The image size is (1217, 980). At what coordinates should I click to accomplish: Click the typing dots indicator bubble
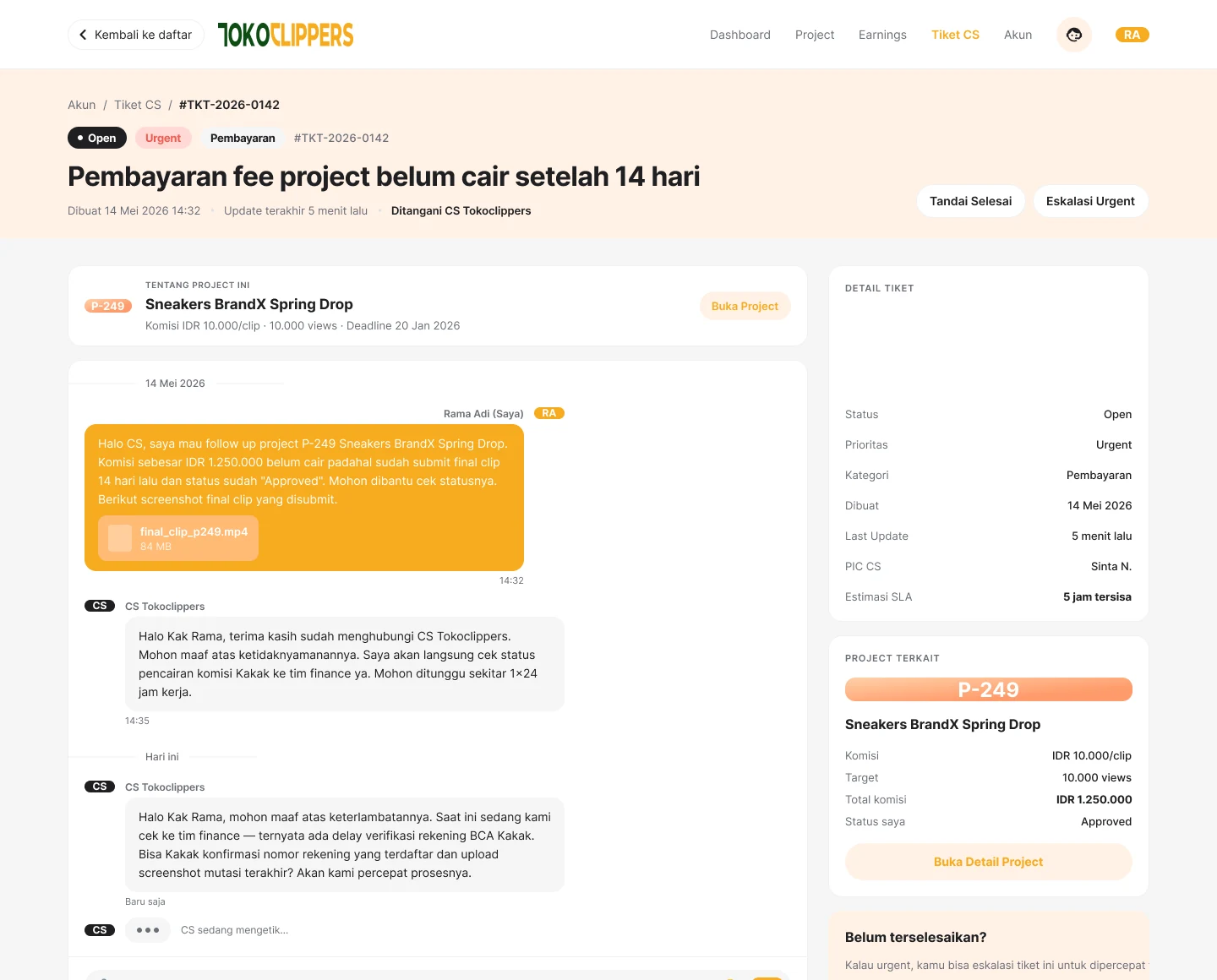tap(148, 930)
